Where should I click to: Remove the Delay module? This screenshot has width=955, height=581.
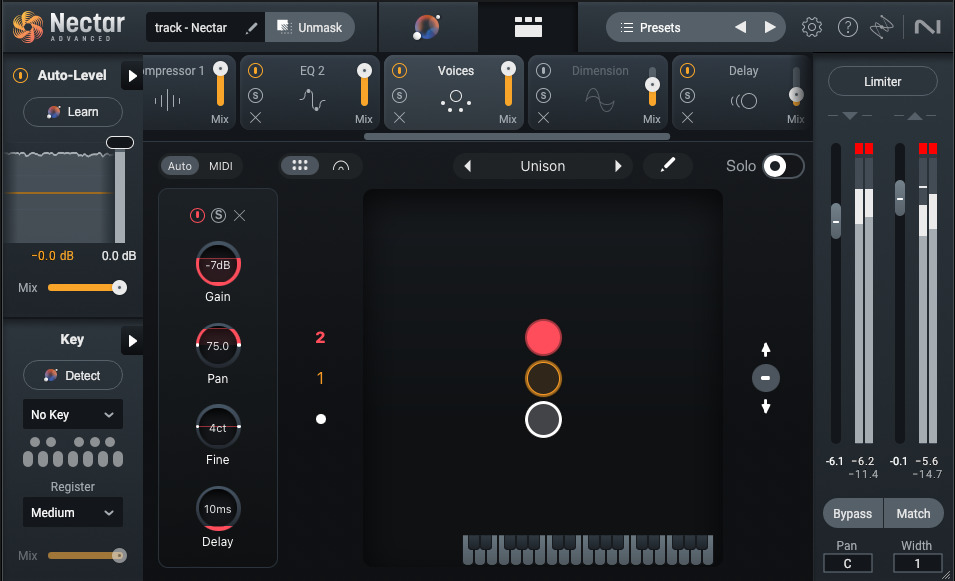(x=687, y=118)
